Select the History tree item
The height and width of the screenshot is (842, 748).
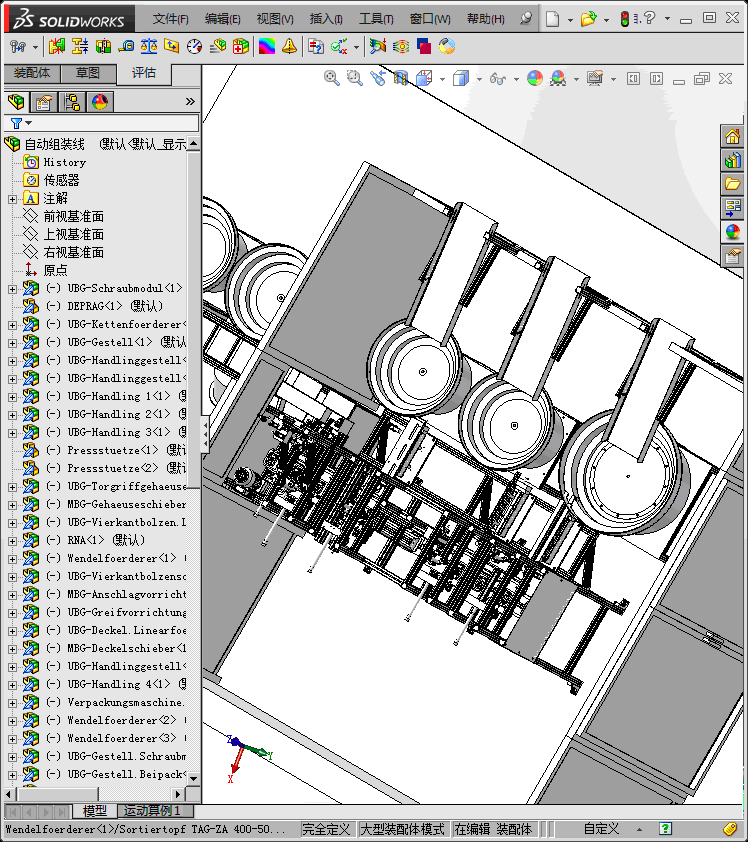tap(64, 162)
